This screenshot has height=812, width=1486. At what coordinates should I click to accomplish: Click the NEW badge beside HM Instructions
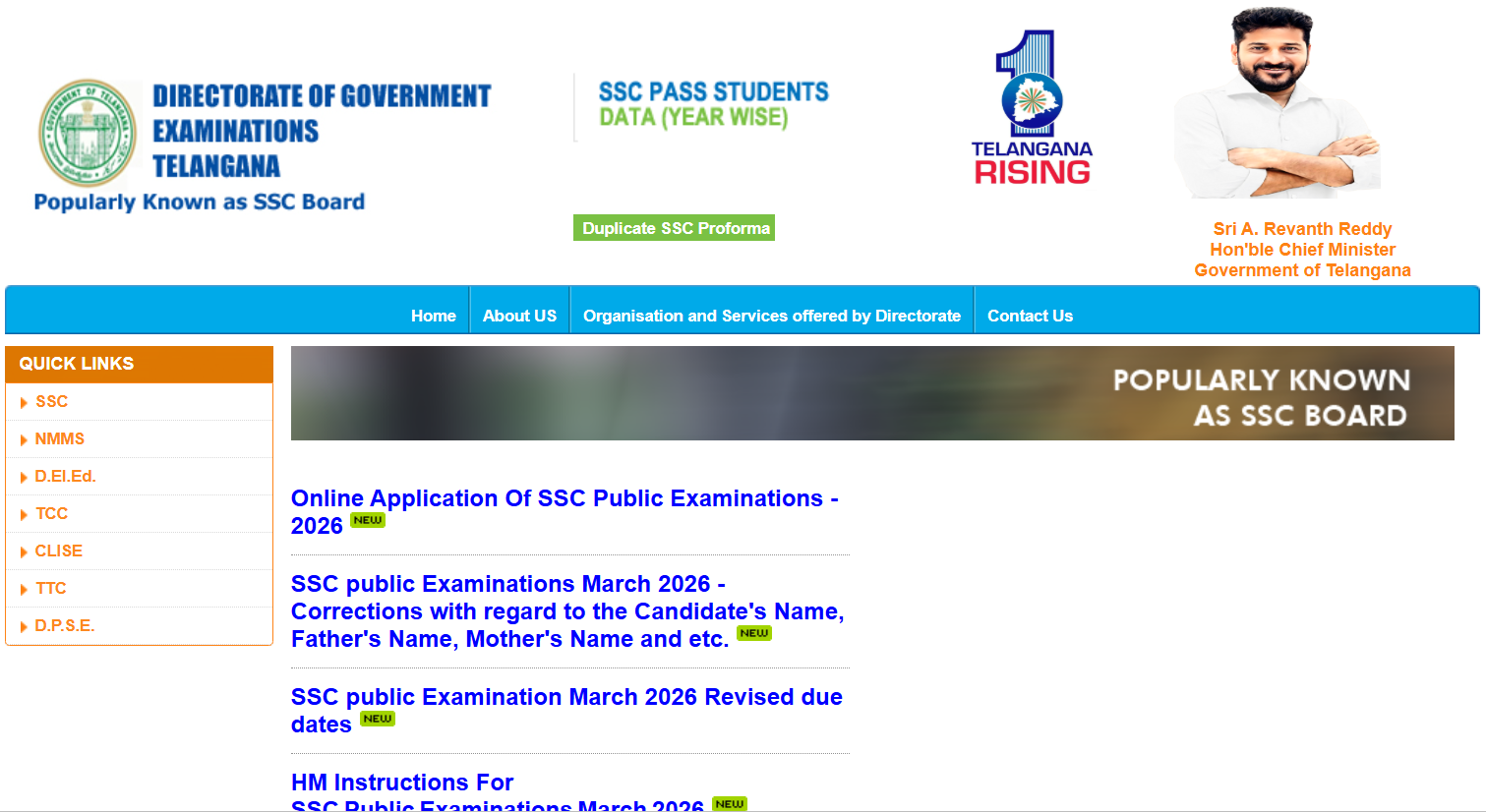click(728, 805)
